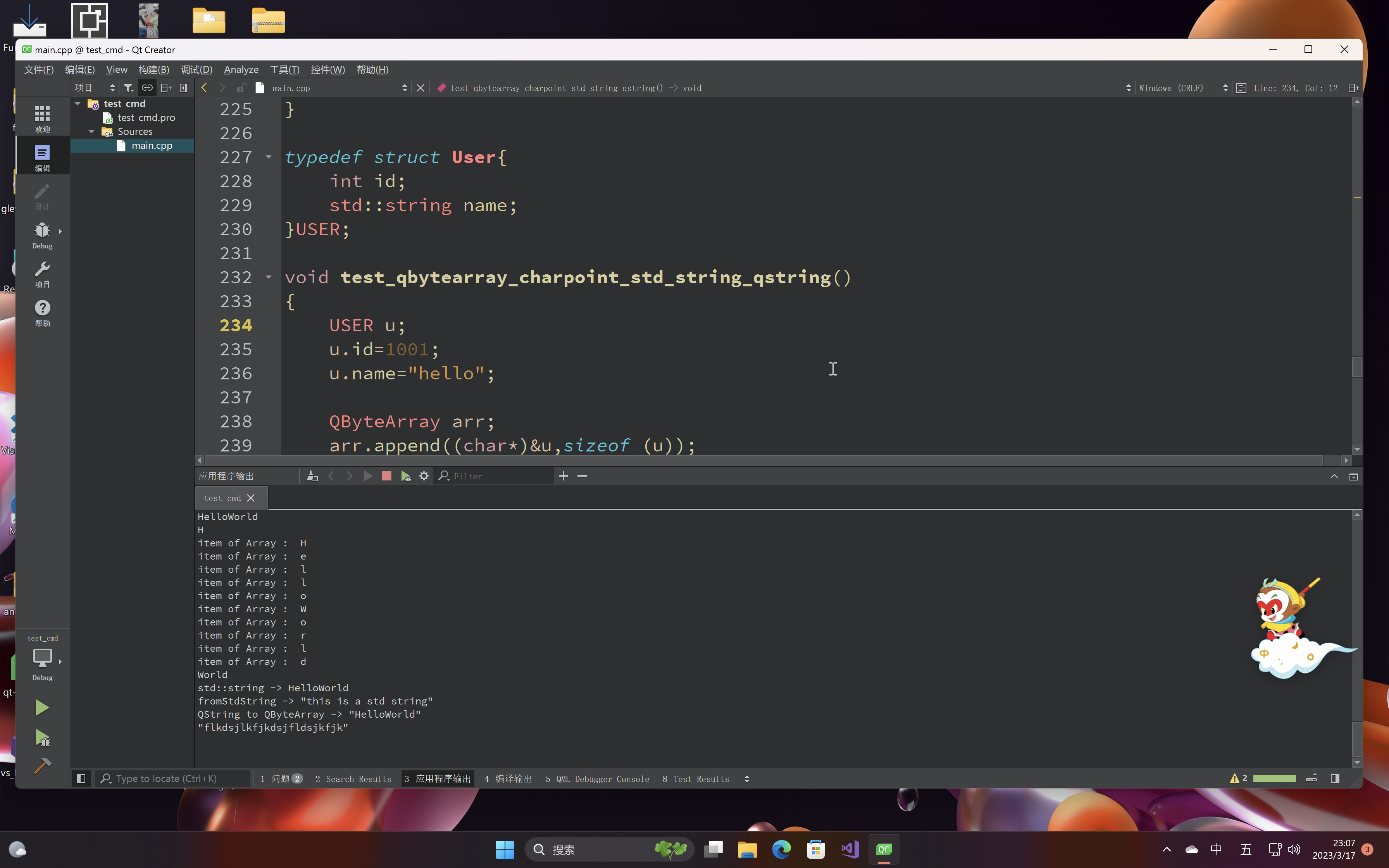
Task: Go forward in editor navigation history
Action: click(222, 88)
